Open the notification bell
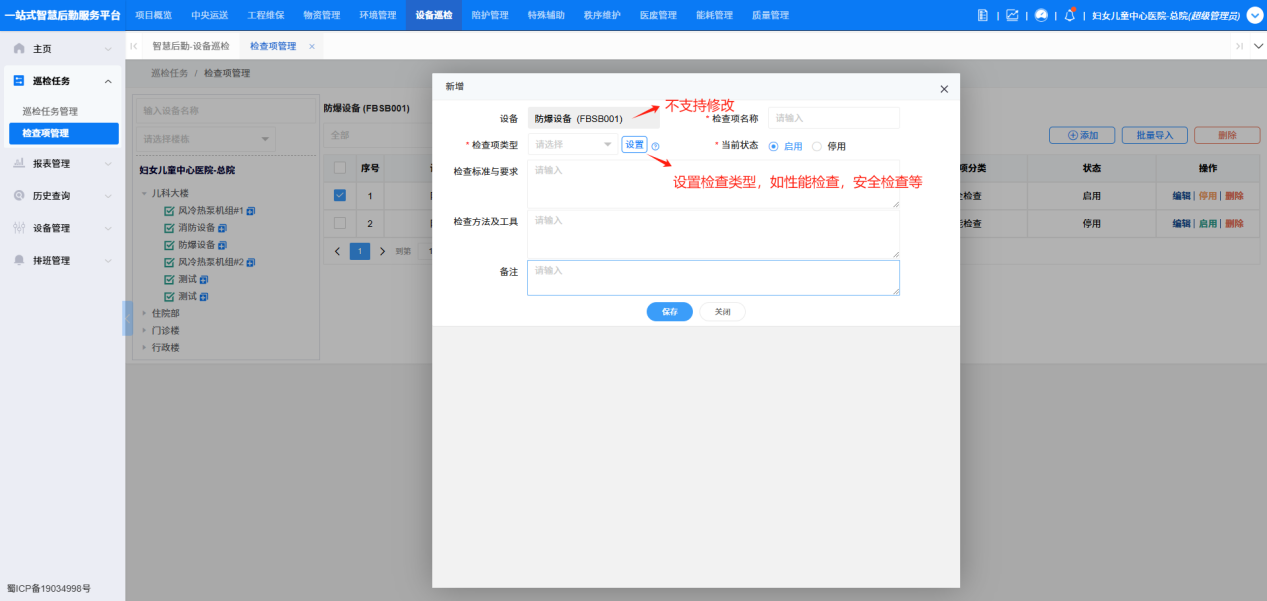The height and width of the screenshot is (601, 1267). click(1070, 15)
